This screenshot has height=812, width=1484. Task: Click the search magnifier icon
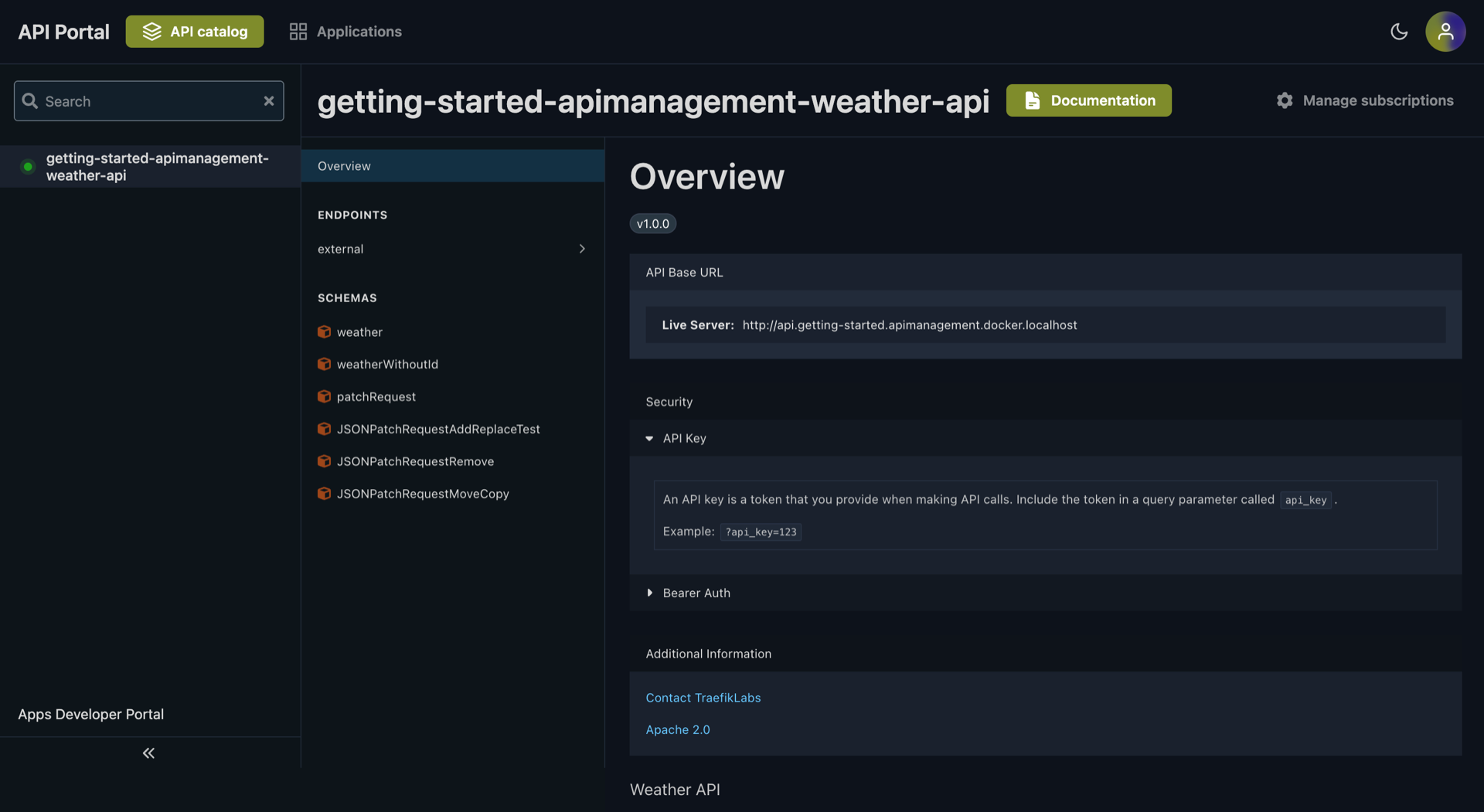[30, 101]
